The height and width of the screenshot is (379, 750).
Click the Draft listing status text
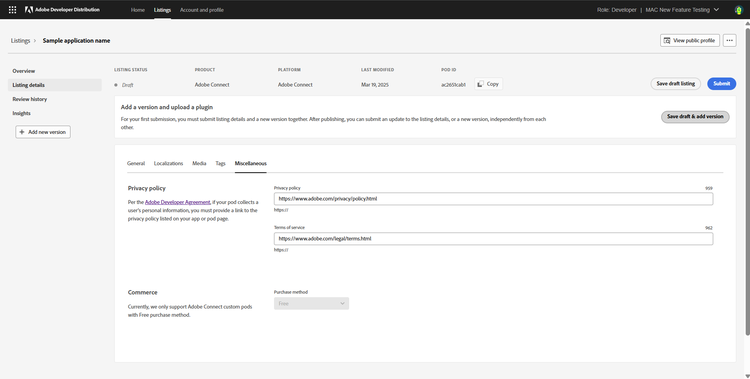point(127,85)
